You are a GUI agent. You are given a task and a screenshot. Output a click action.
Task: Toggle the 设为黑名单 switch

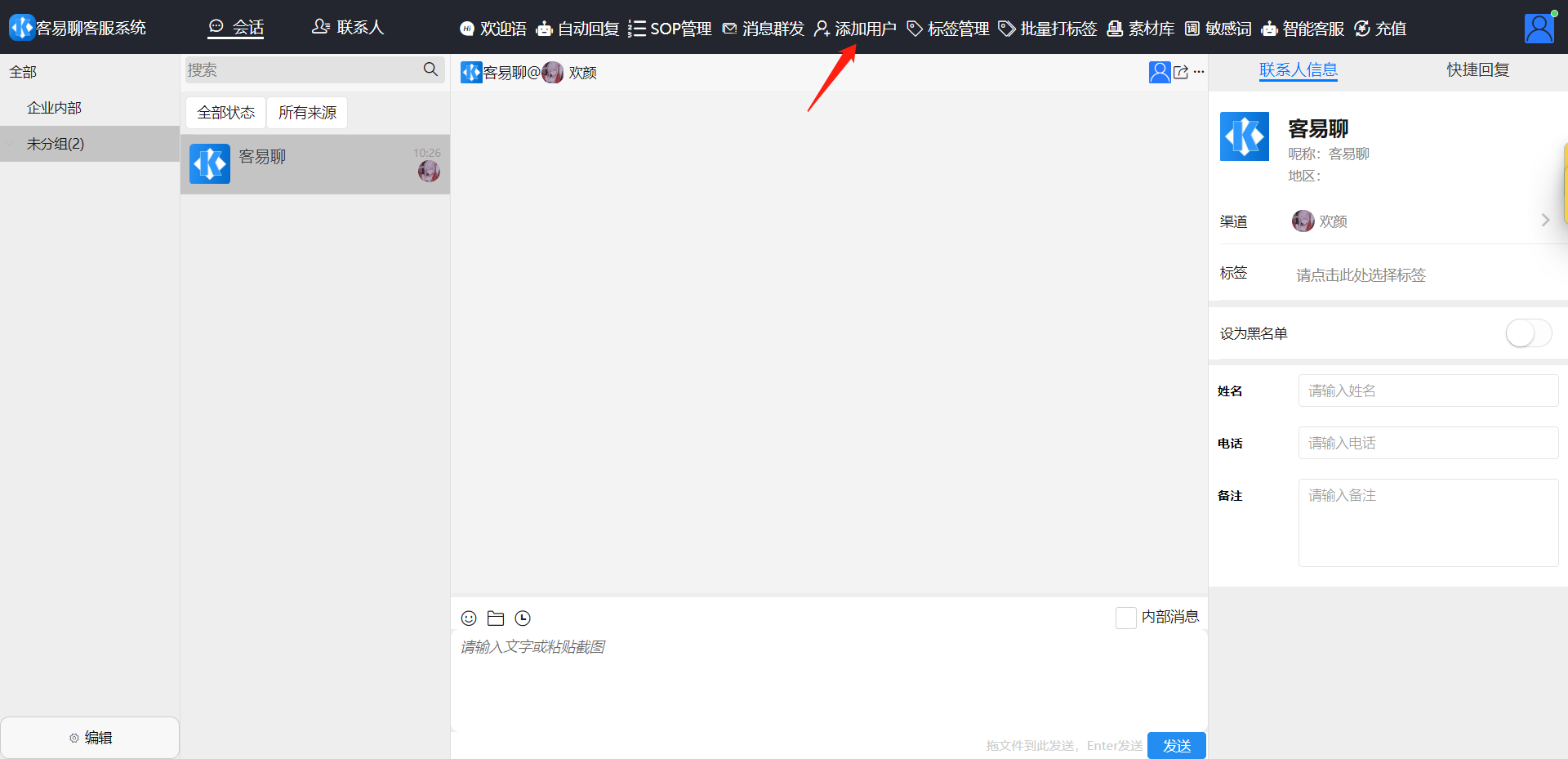[x=1529, y=333]
